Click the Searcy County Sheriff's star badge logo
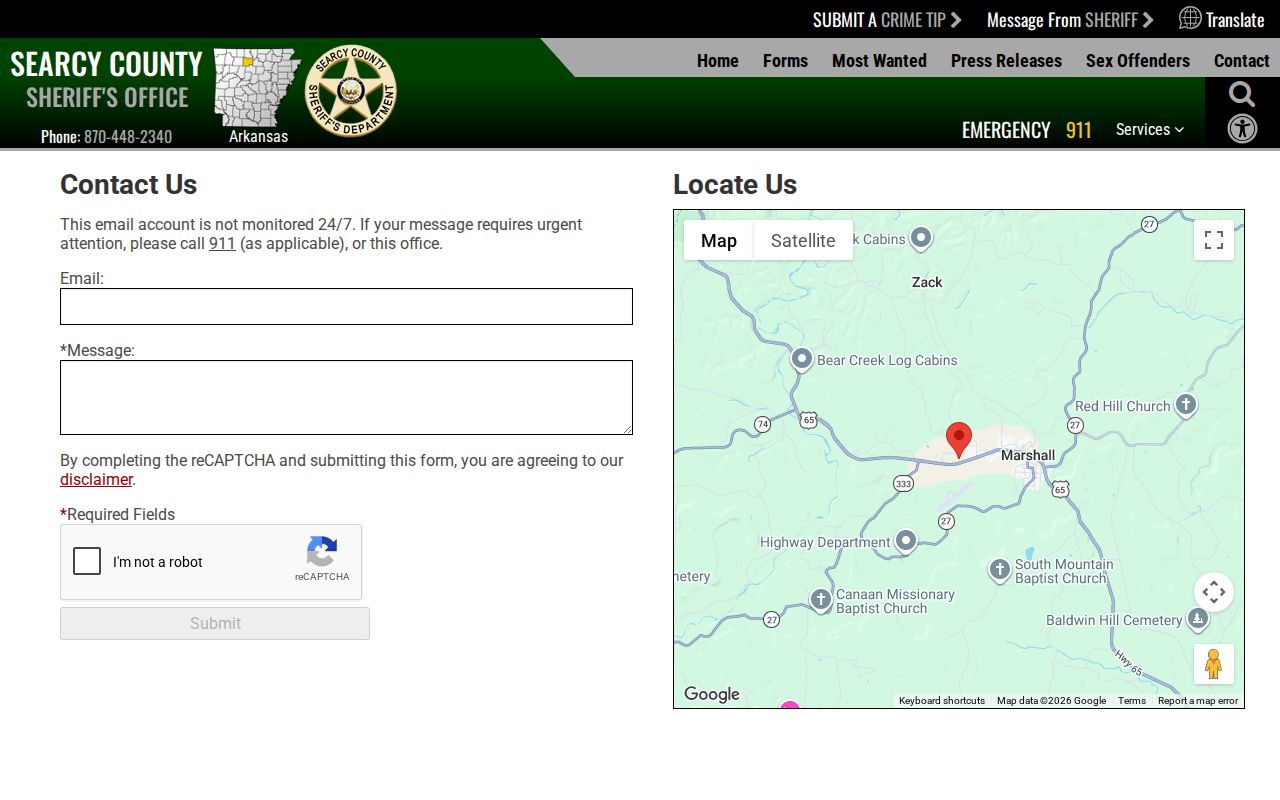The width and height of the screenshot is (1280, 800). coord(350,91)
